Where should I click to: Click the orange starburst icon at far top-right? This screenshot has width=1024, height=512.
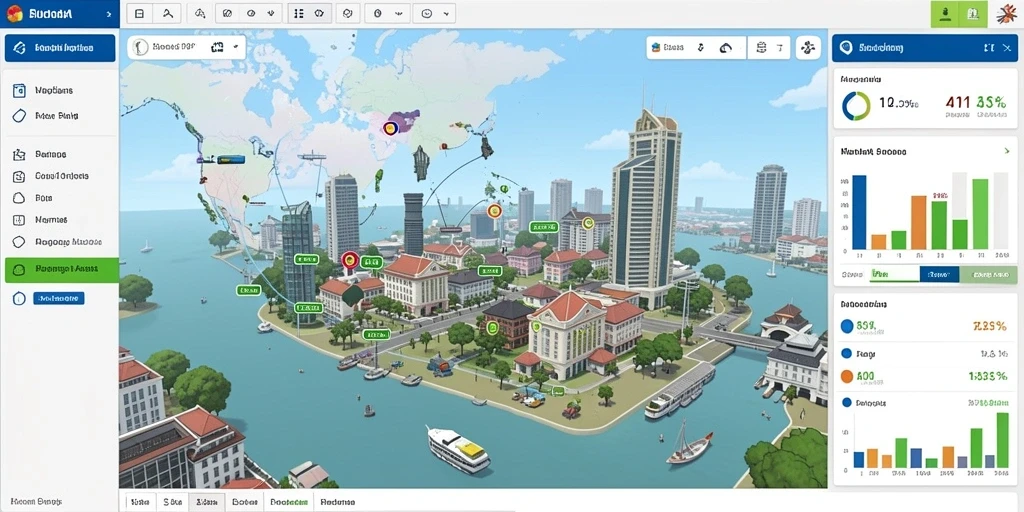point(1008,14)
